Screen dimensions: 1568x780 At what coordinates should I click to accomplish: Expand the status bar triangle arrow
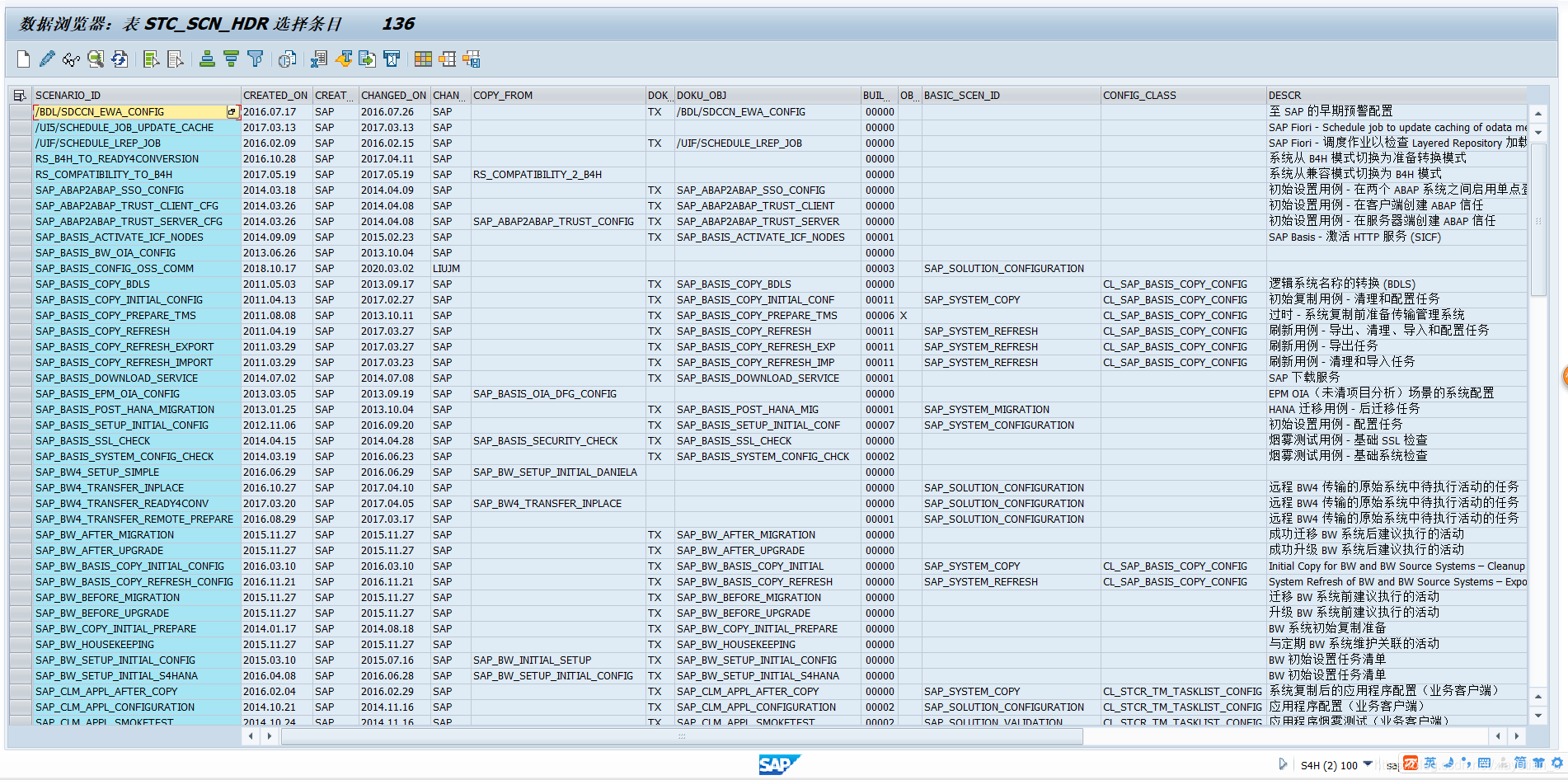point(1283,764)
